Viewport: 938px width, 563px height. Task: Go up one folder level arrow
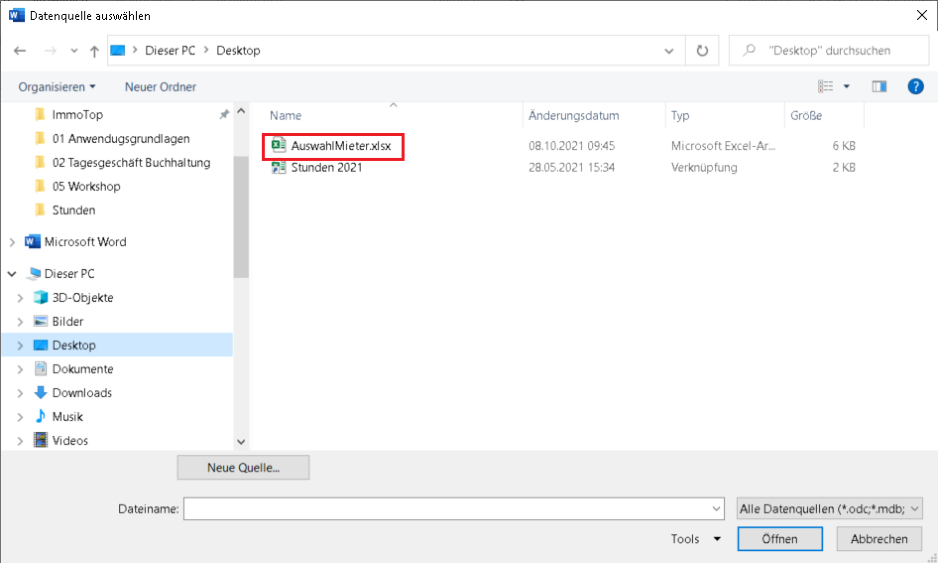(x=94, y=51)
